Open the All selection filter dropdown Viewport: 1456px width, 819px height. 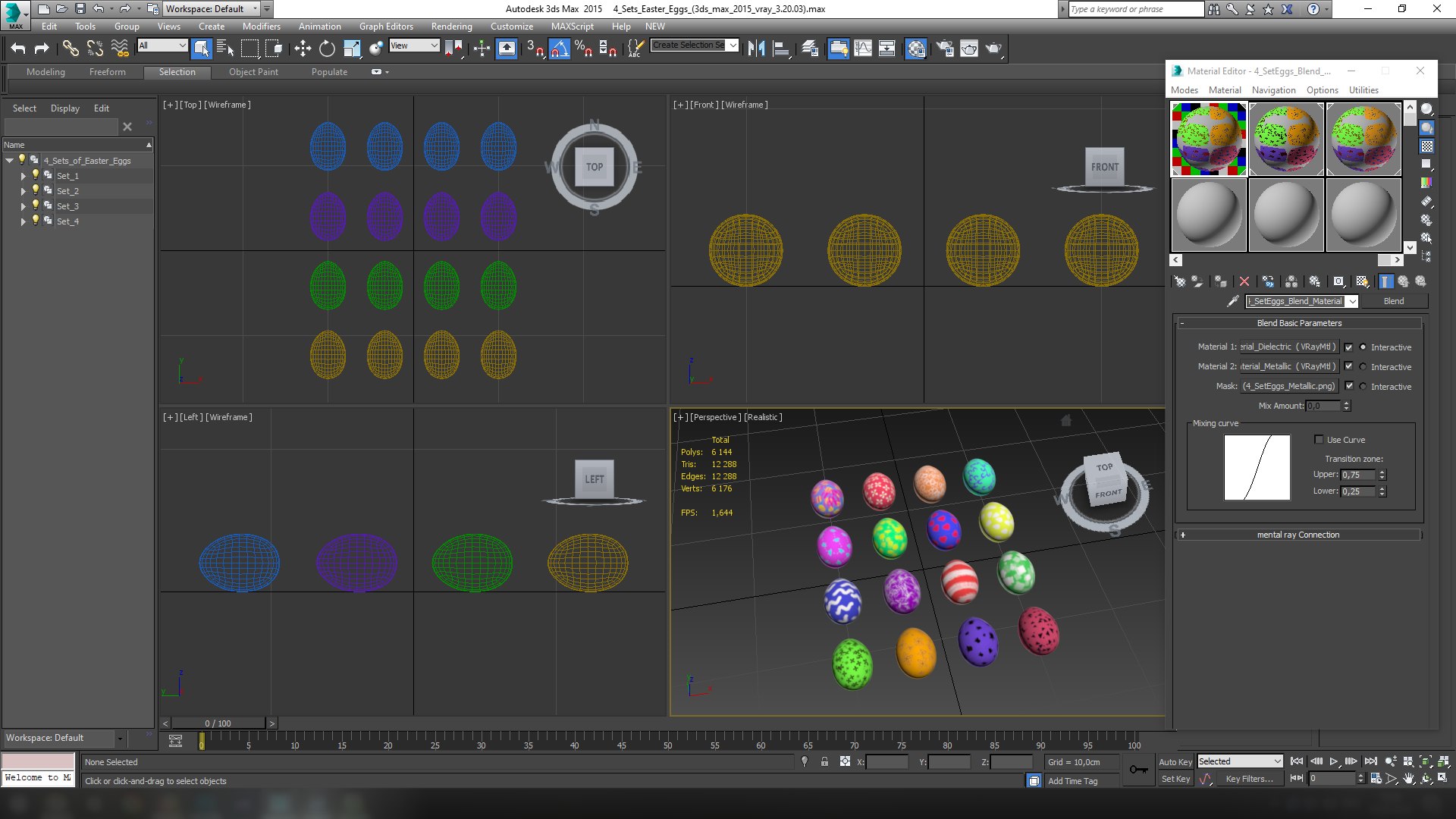point(162,45)
